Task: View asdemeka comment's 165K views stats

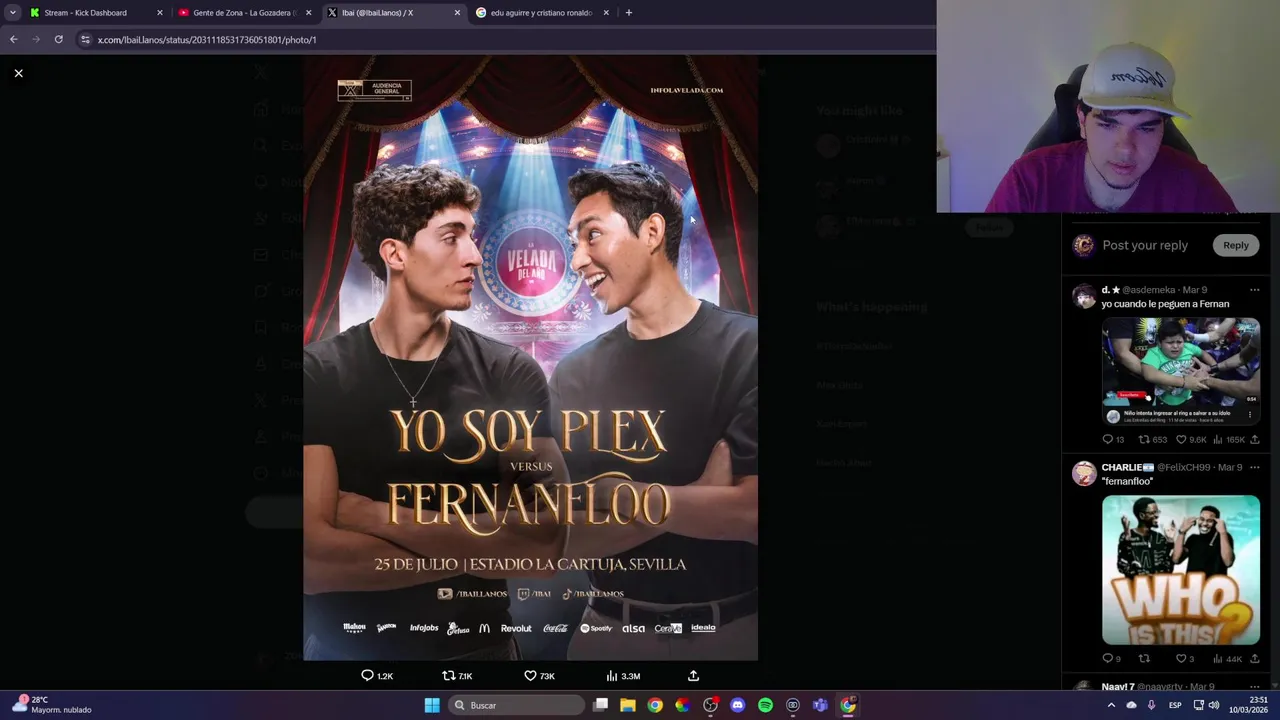Action: [x=1229, y=439]
